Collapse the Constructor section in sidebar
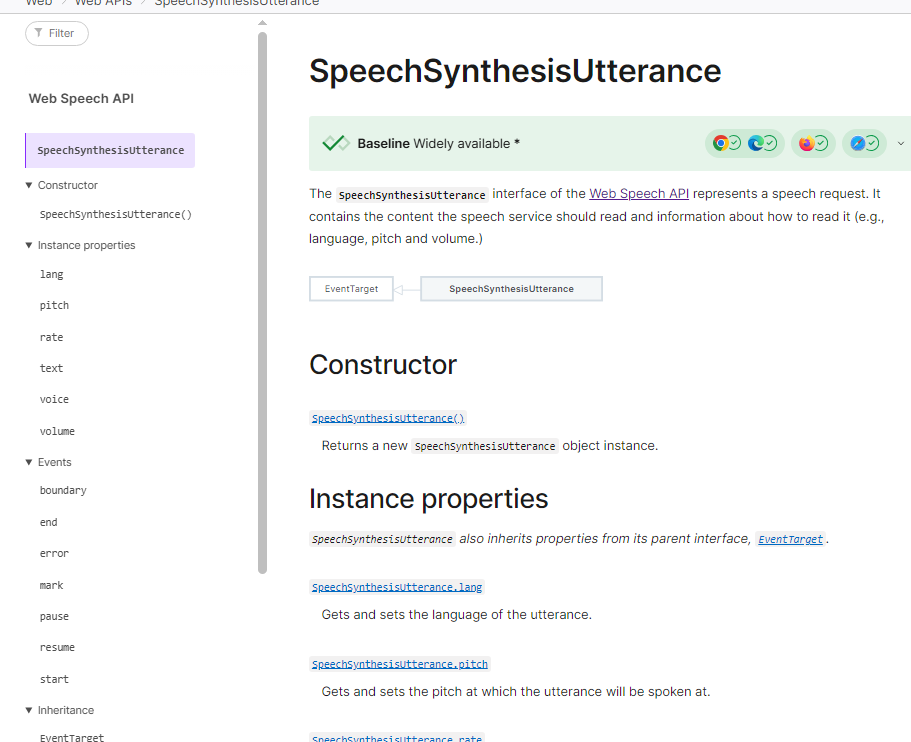 coord(29,185)
